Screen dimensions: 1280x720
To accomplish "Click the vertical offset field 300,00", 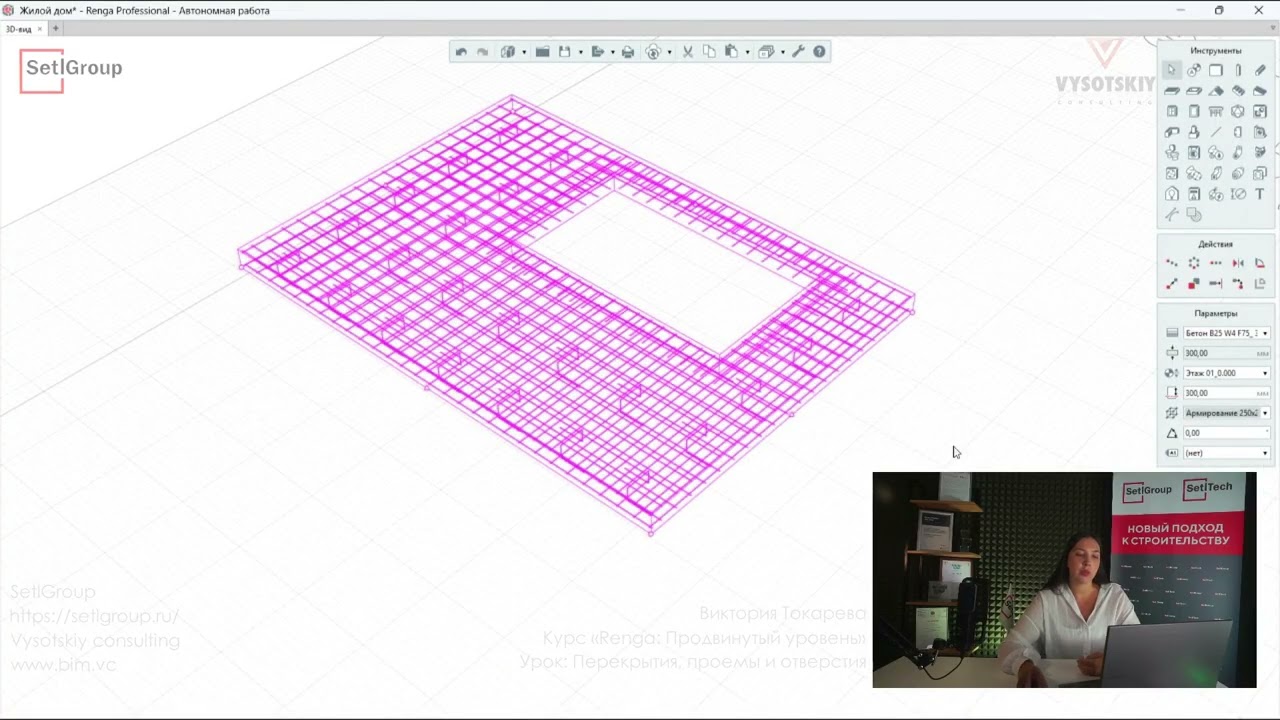I will (1226, 393).
